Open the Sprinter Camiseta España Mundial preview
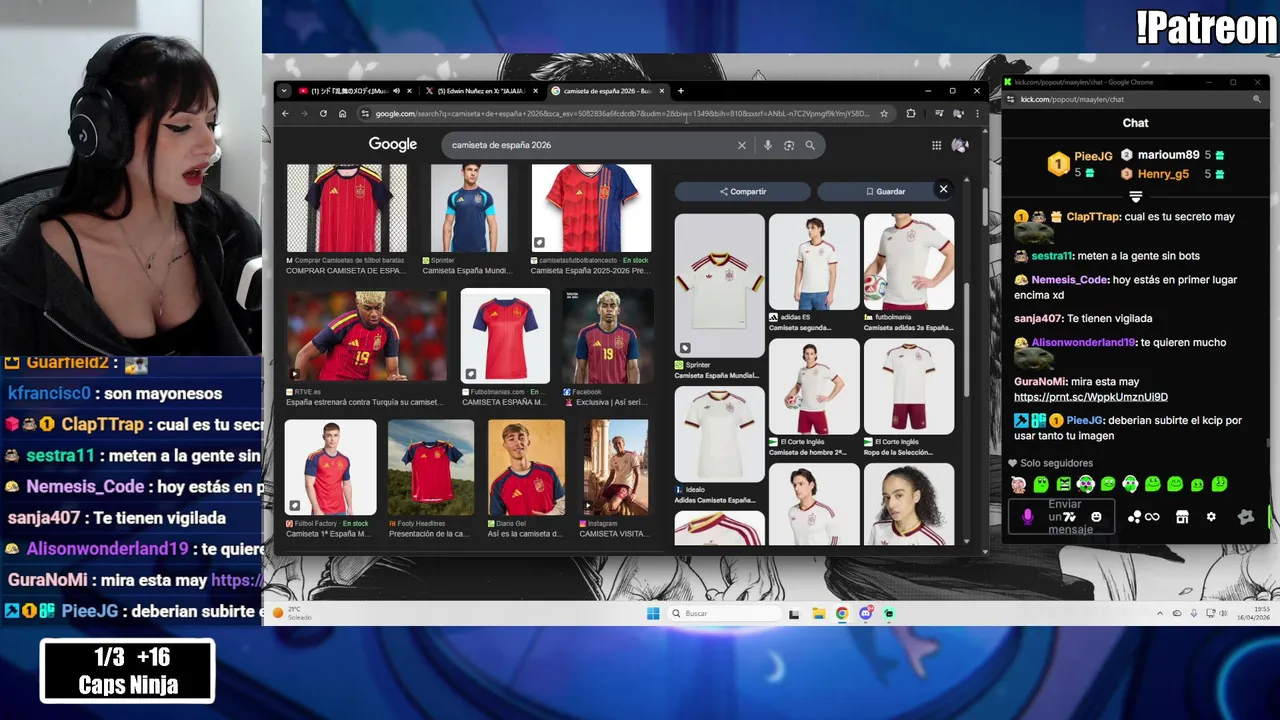The height and width of the screenshot is (720, 1280). (719, 285)
